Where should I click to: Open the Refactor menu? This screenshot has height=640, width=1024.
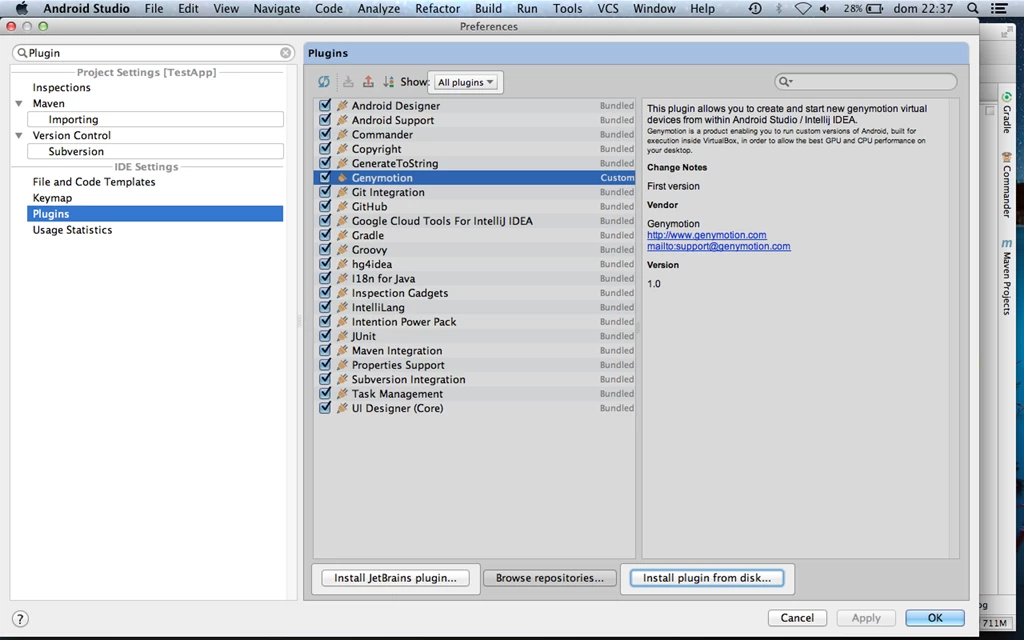click(x=438, y=8)
